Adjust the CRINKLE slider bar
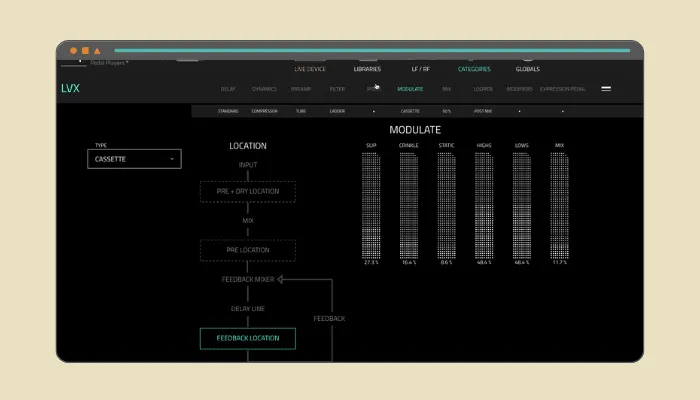 [x=408, y=205]
